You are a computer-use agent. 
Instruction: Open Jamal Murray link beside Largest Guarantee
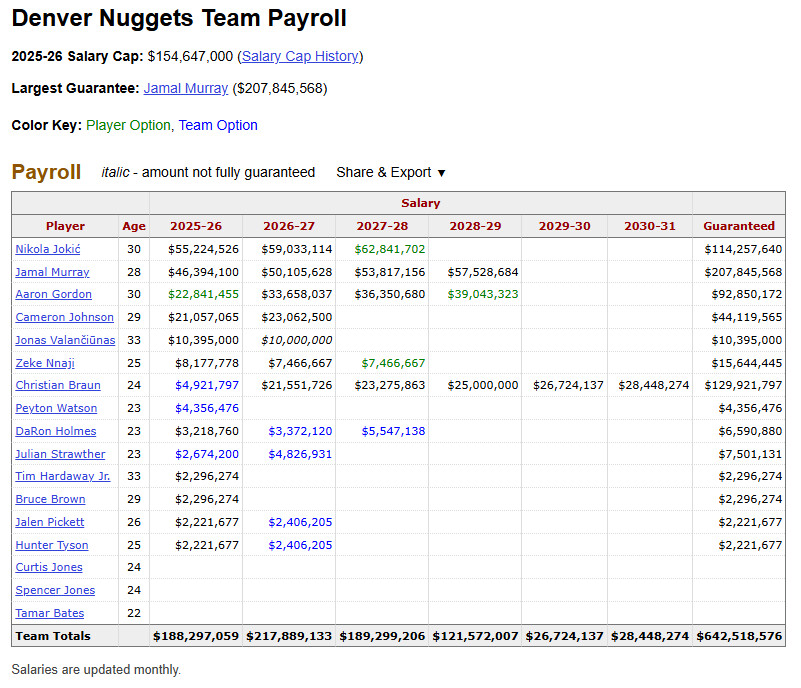click(185, 88)
